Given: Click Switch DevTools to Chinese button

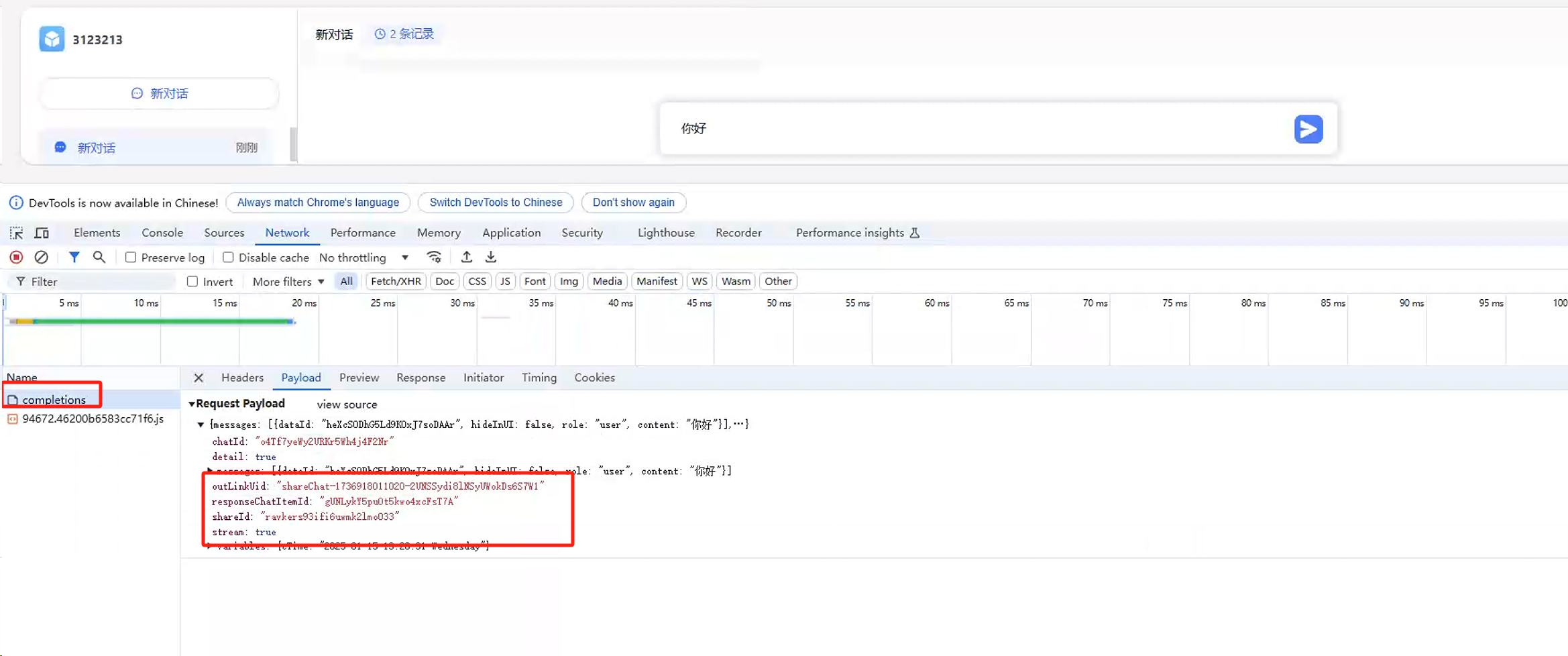Looking at the screenshot, I should 496,203.
